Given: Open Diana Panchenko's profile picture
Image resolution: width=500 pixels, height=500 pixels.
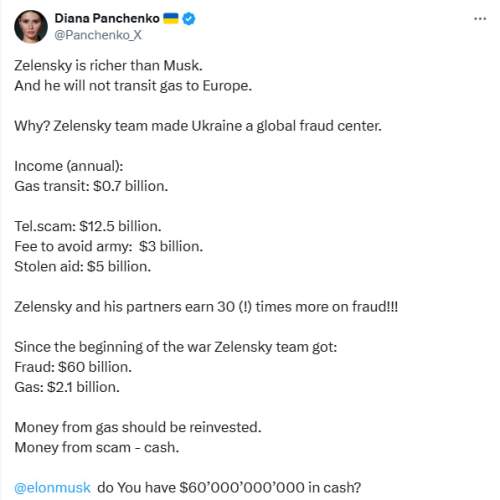Looking at the screenshot, I should click(31, 26).
